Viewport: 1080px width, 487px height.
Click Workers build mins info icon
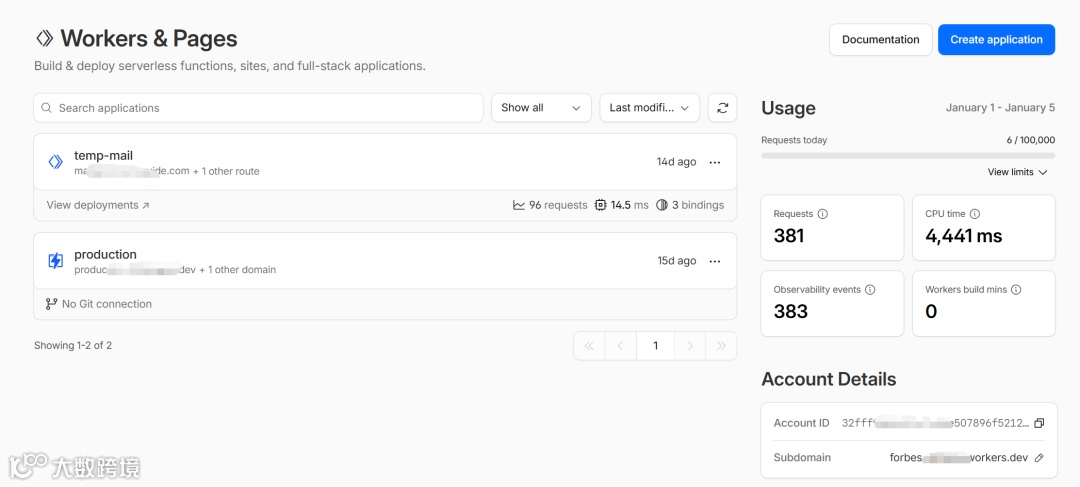(1016, 290)
